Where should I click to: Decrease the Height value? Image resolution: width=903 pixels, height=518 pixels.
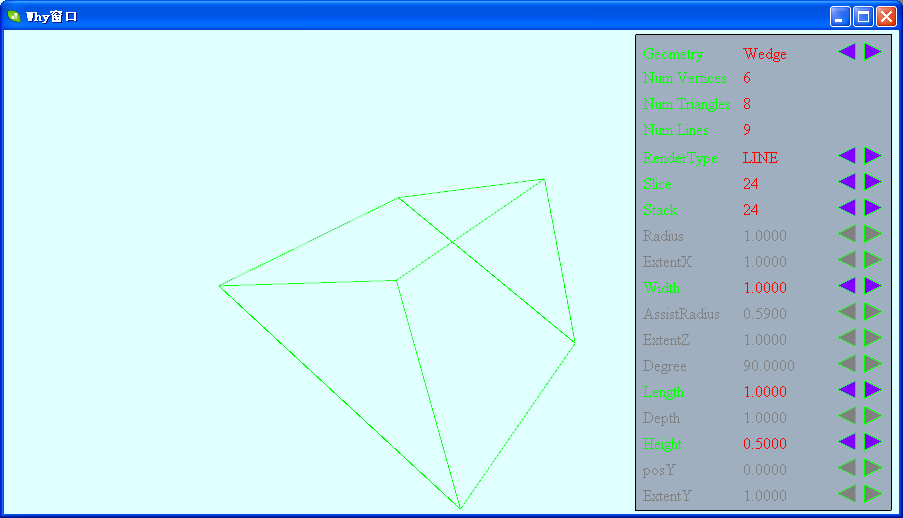tap(847, 442)
